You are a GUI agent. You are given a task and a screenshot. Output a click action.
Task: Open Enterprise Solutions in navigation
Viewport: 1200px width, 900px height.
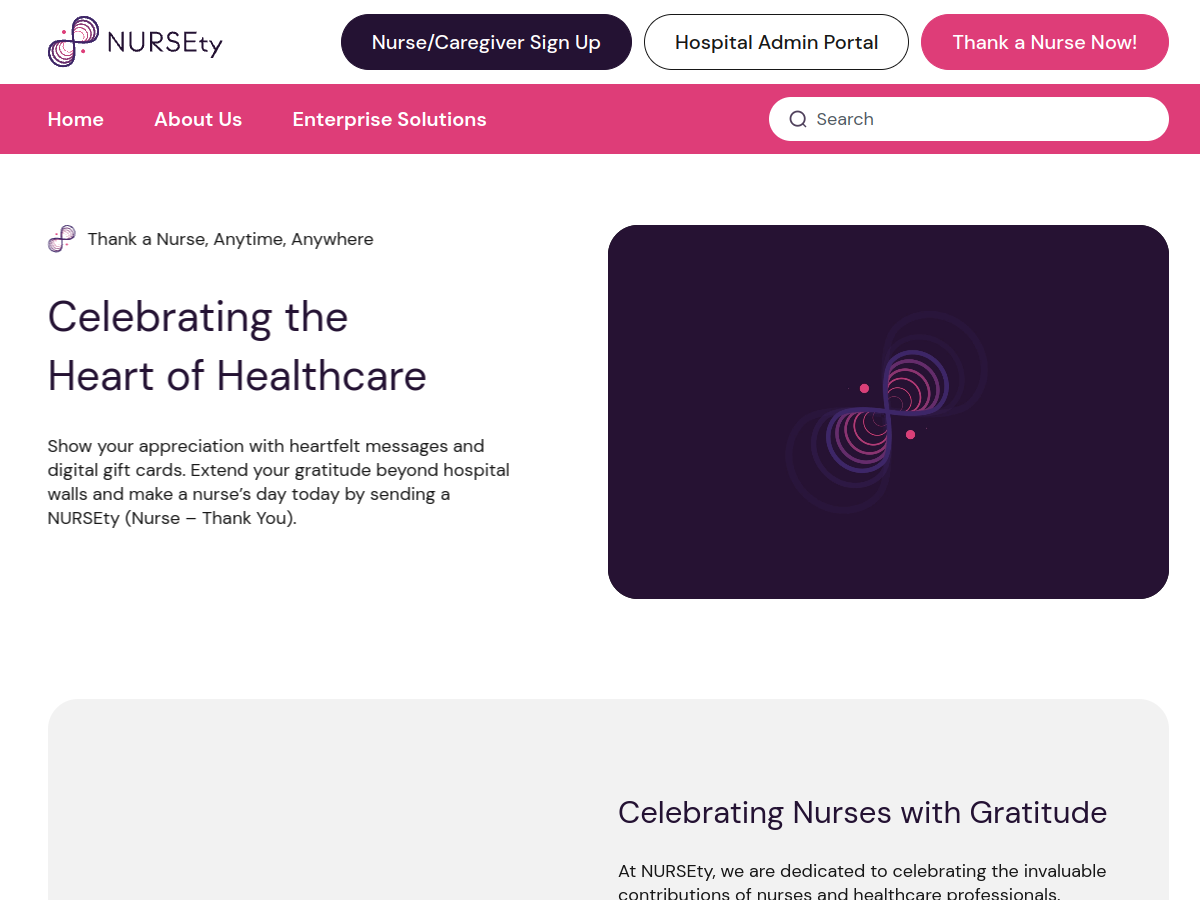(390, 119)
